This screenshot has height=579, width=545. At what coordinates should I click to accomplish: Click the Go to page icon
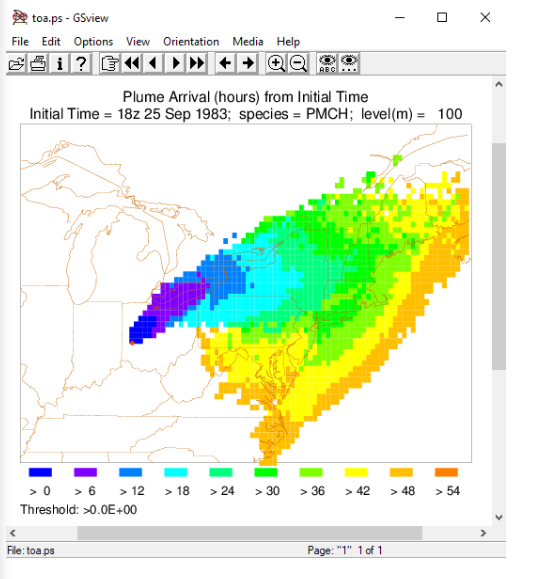coord(110,64)
